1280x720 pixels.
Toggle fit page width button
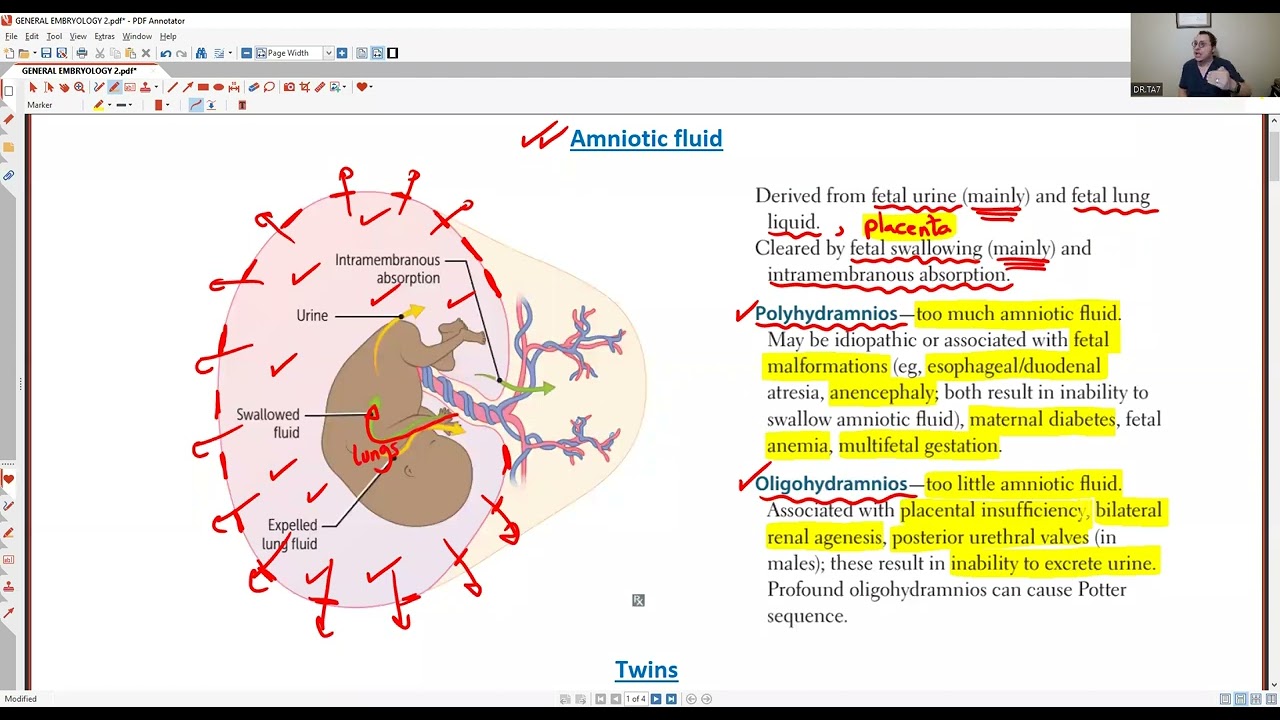pyautogui.click(x=378, y=53)
